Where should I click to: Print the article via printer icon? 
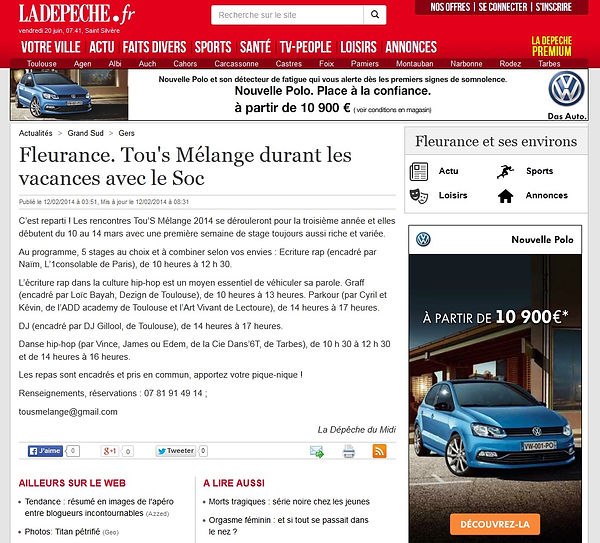point(349,451)
